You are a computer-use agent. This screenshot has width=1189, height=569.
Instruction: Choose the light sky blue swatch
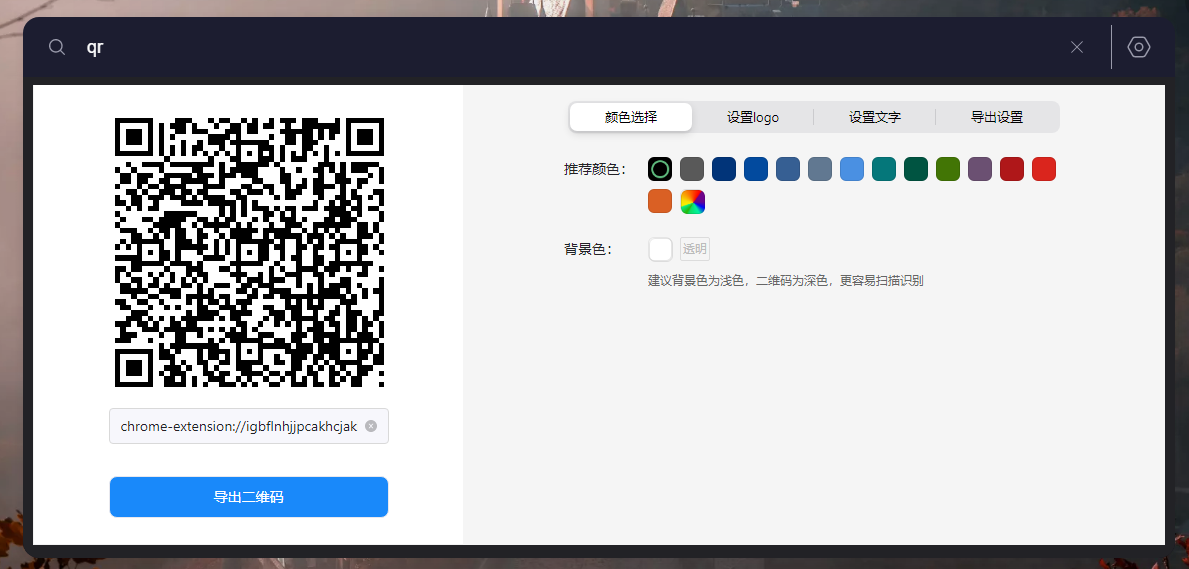tap(852, 168)
